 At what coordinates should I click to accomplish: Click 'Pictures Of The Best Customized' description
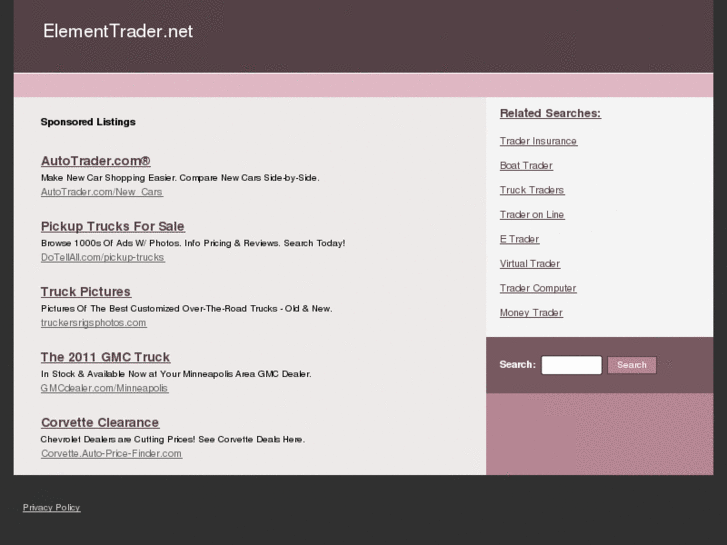tap(186, 308)
